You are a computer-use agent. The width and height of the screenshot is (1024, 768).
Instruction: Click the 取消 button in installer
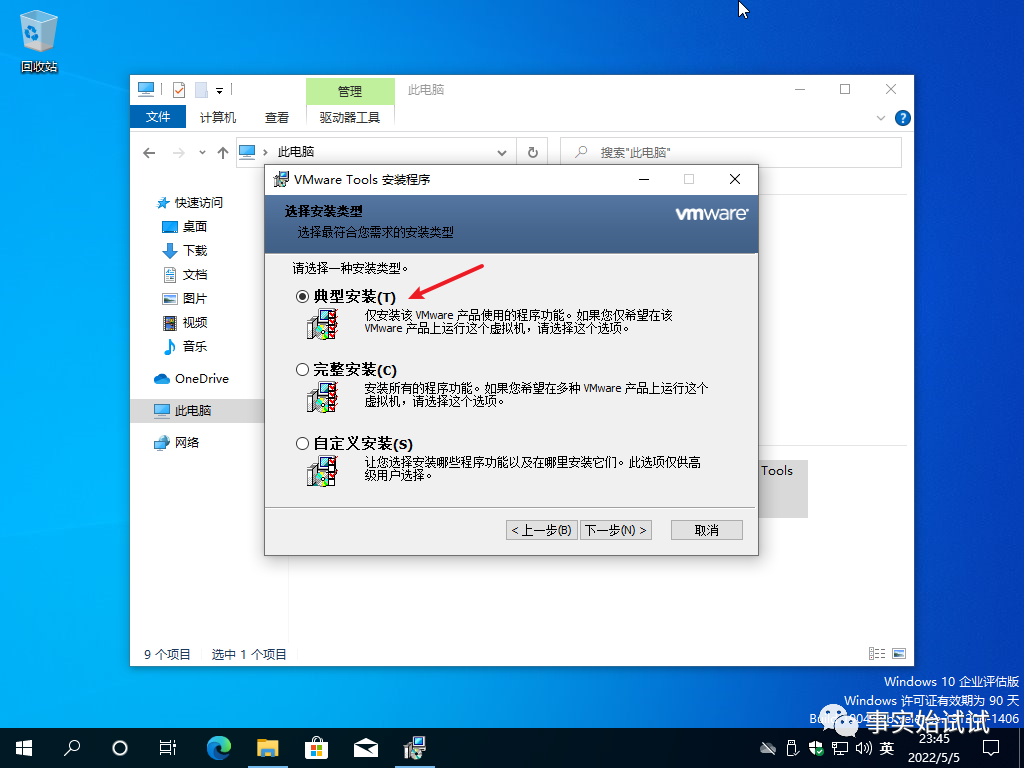point(707,530)
